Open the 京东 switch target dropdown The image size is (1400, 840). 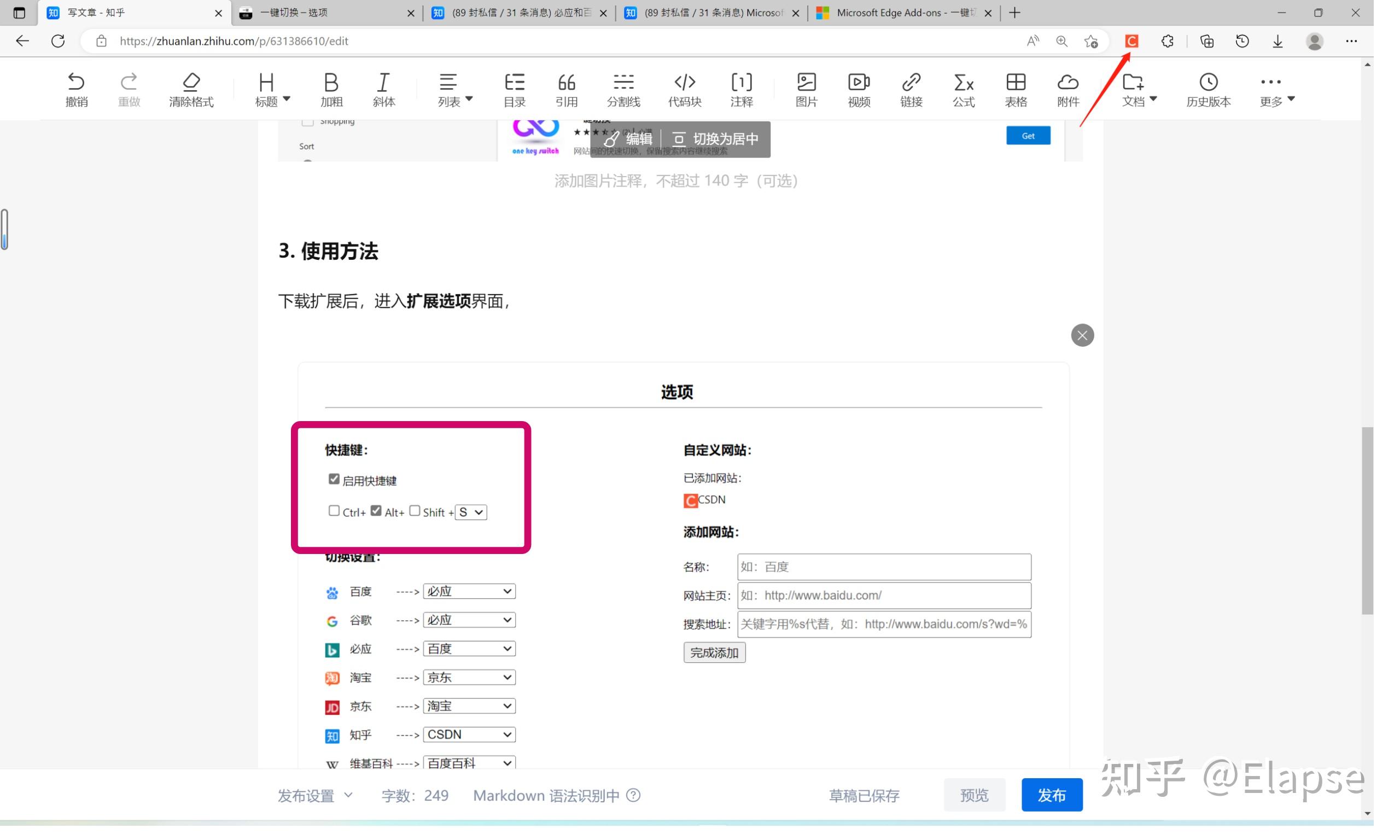469,706
